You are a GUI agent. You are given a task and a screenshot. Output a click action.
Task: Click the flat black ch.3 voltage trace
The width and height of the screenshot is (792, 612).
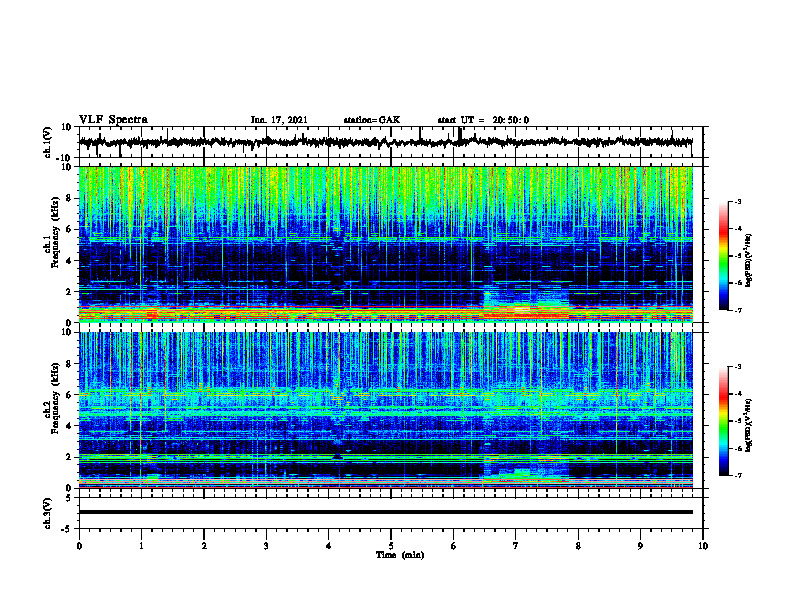pos(386,512)
